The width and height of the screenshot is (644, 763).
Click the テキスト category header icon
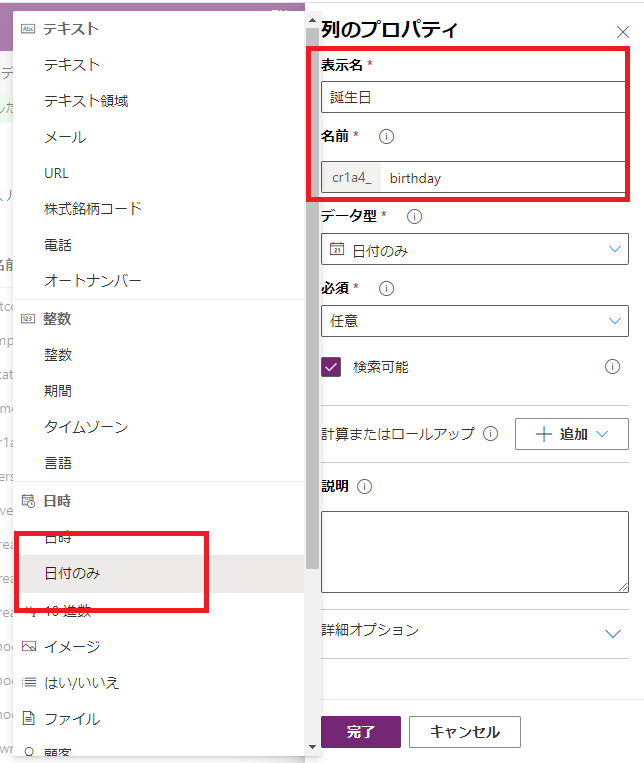pyautogui.click(x=28, y=29)
